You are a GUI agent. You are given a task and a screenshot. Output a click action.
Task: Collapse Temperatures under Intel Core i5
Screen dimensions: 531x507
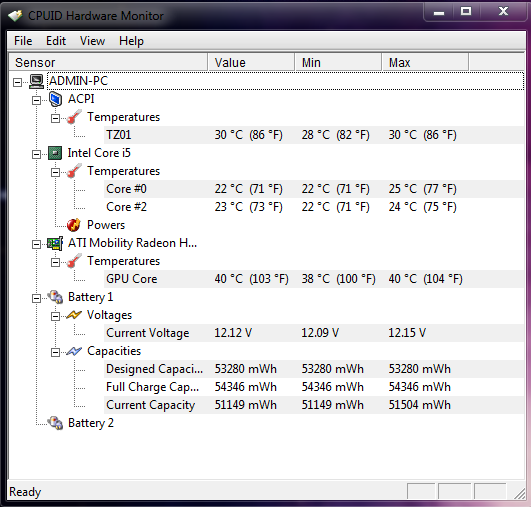pos(55,172)
